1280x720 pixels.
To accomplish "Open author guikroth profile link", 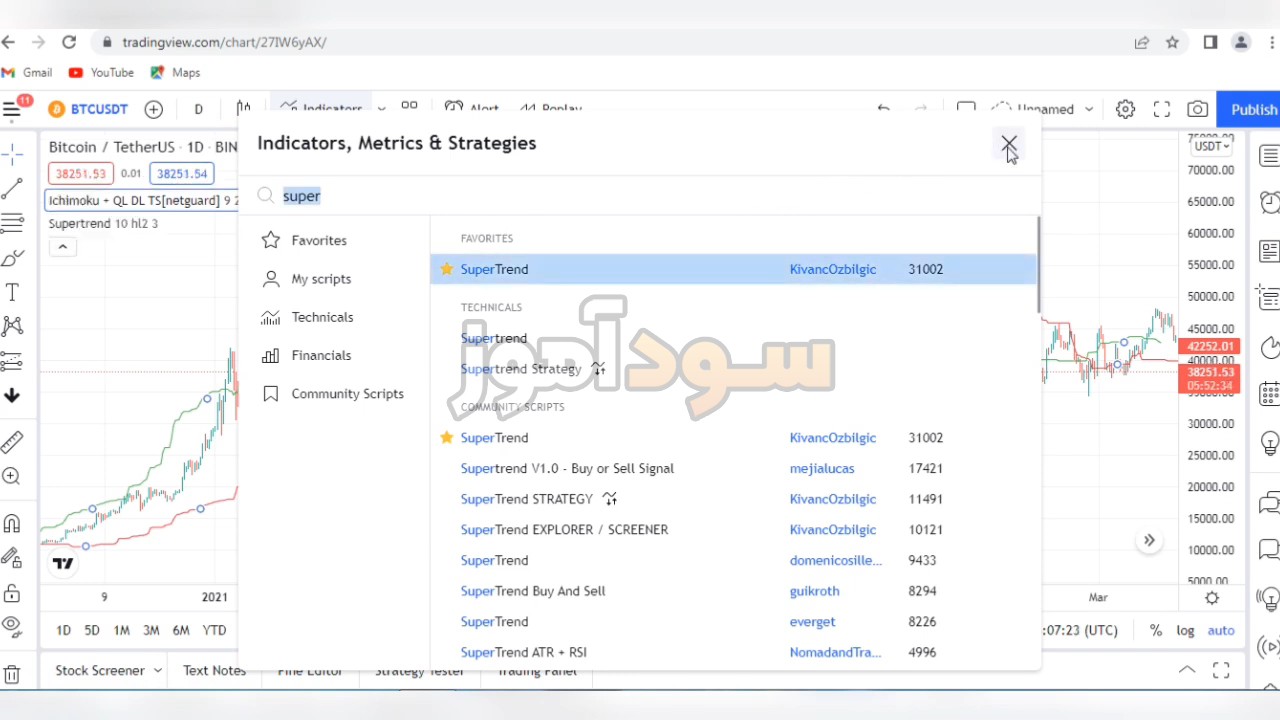I will coord(814,591).
